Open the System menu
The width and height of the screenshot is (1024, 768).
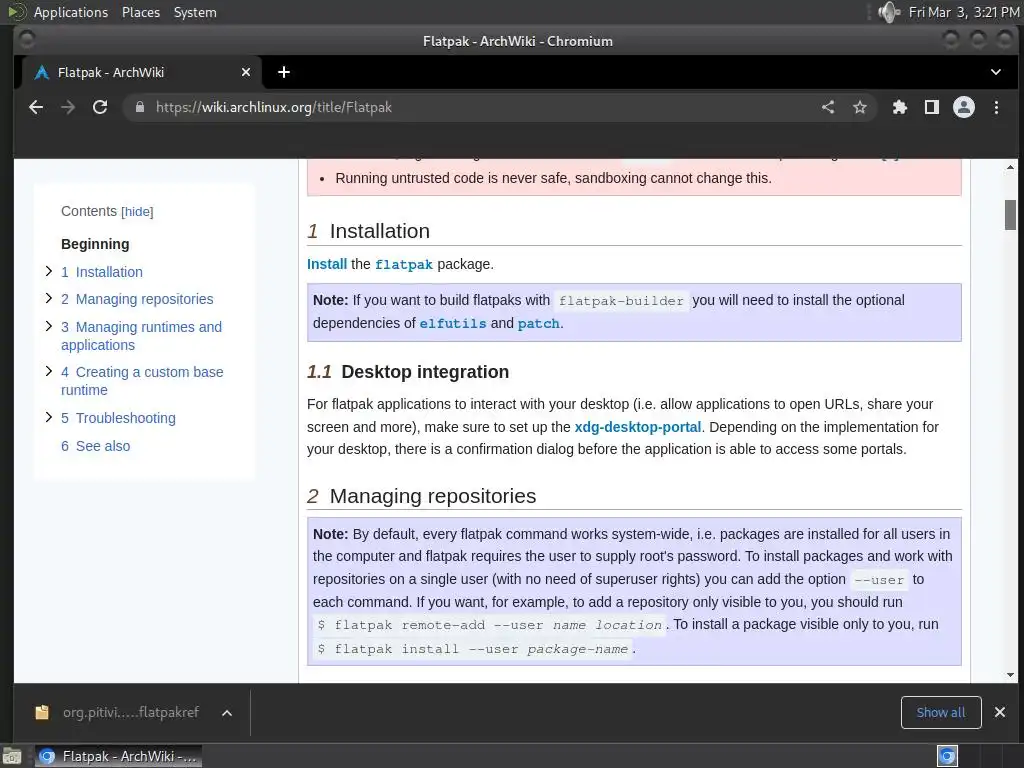coord(195,12)
